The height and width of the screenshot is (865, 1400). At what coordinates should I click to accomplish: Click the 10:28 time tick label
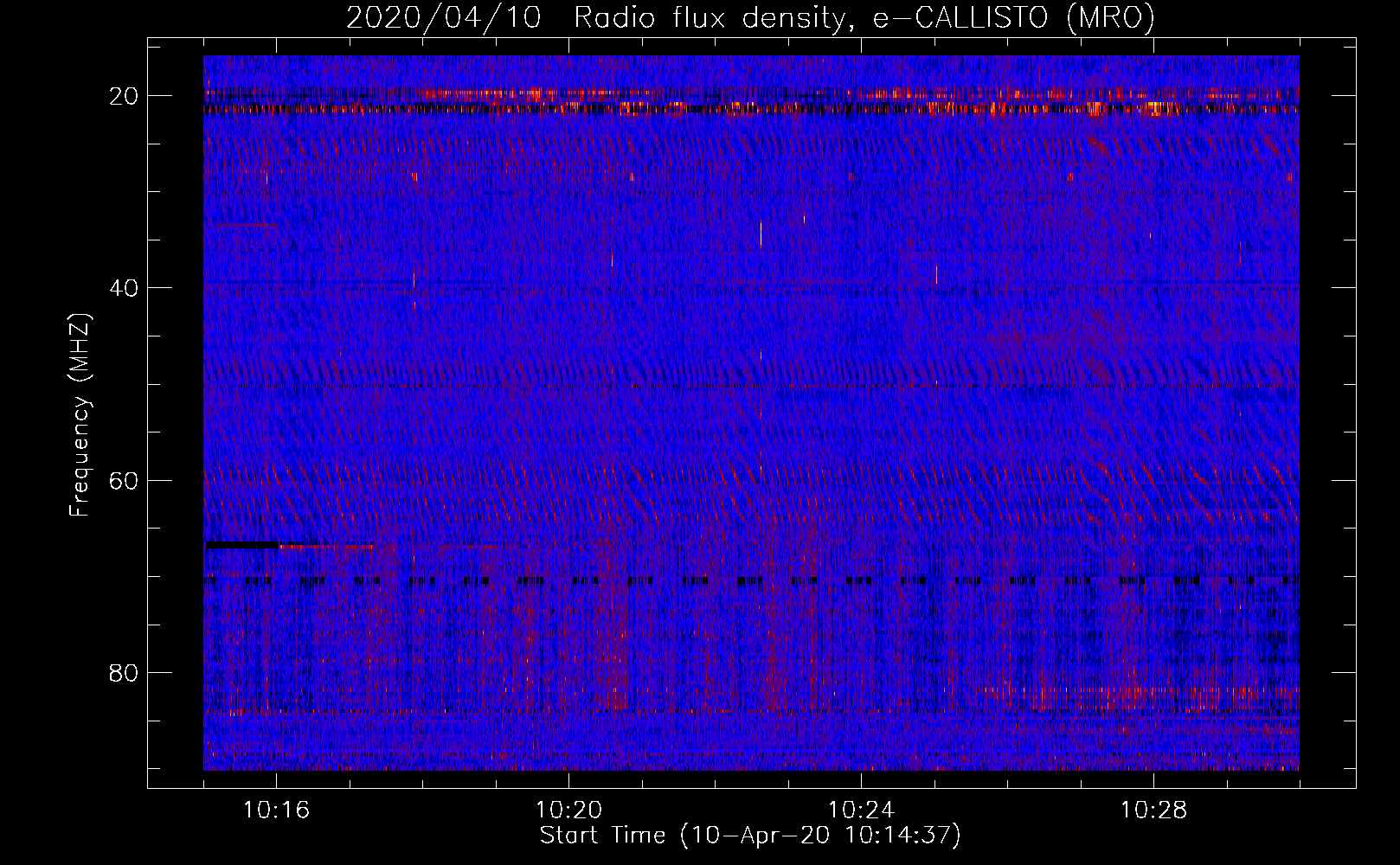[x=1153, y=811]
